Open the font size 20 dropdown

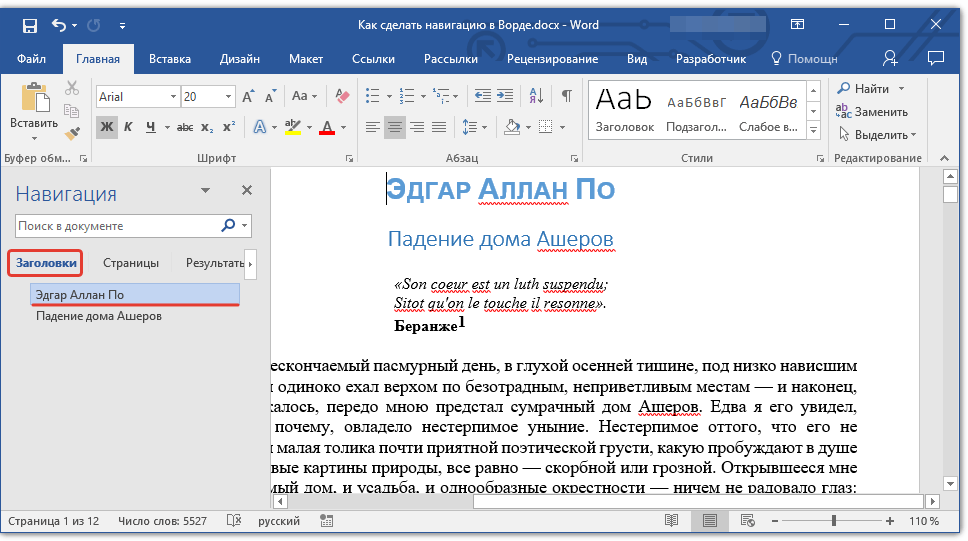228,97
